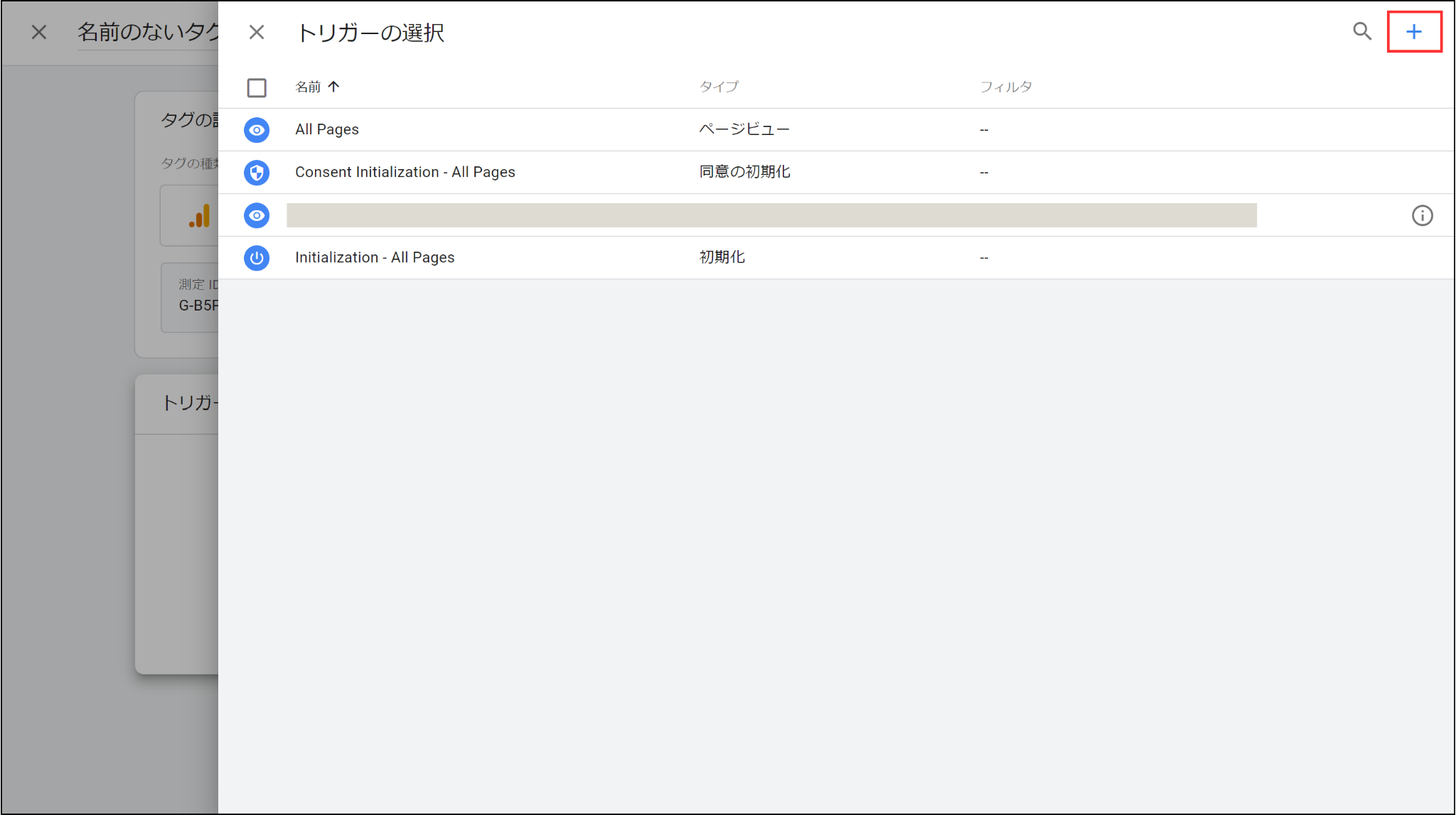Click the 初期化 type cell
This screenshot has width=1456, height=815.
(722, 257)
